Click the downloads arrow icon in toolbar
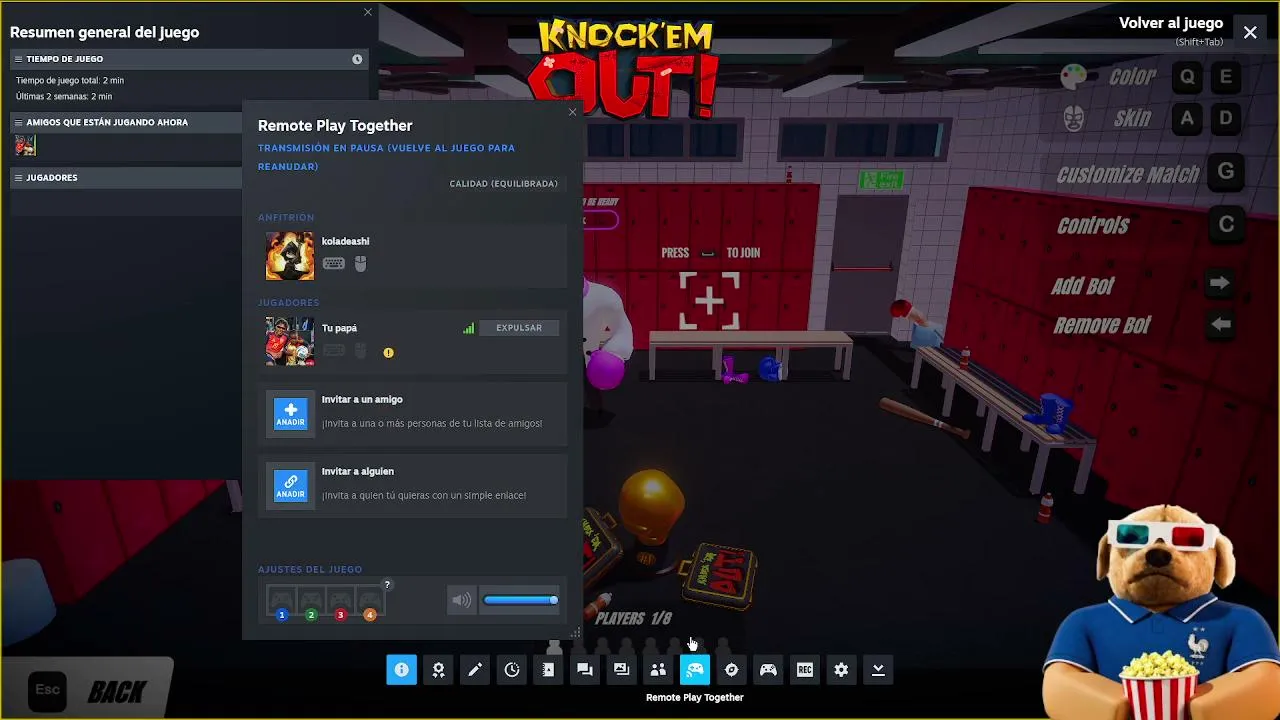The image size is (1280, 720). click(x=878, y=670)
